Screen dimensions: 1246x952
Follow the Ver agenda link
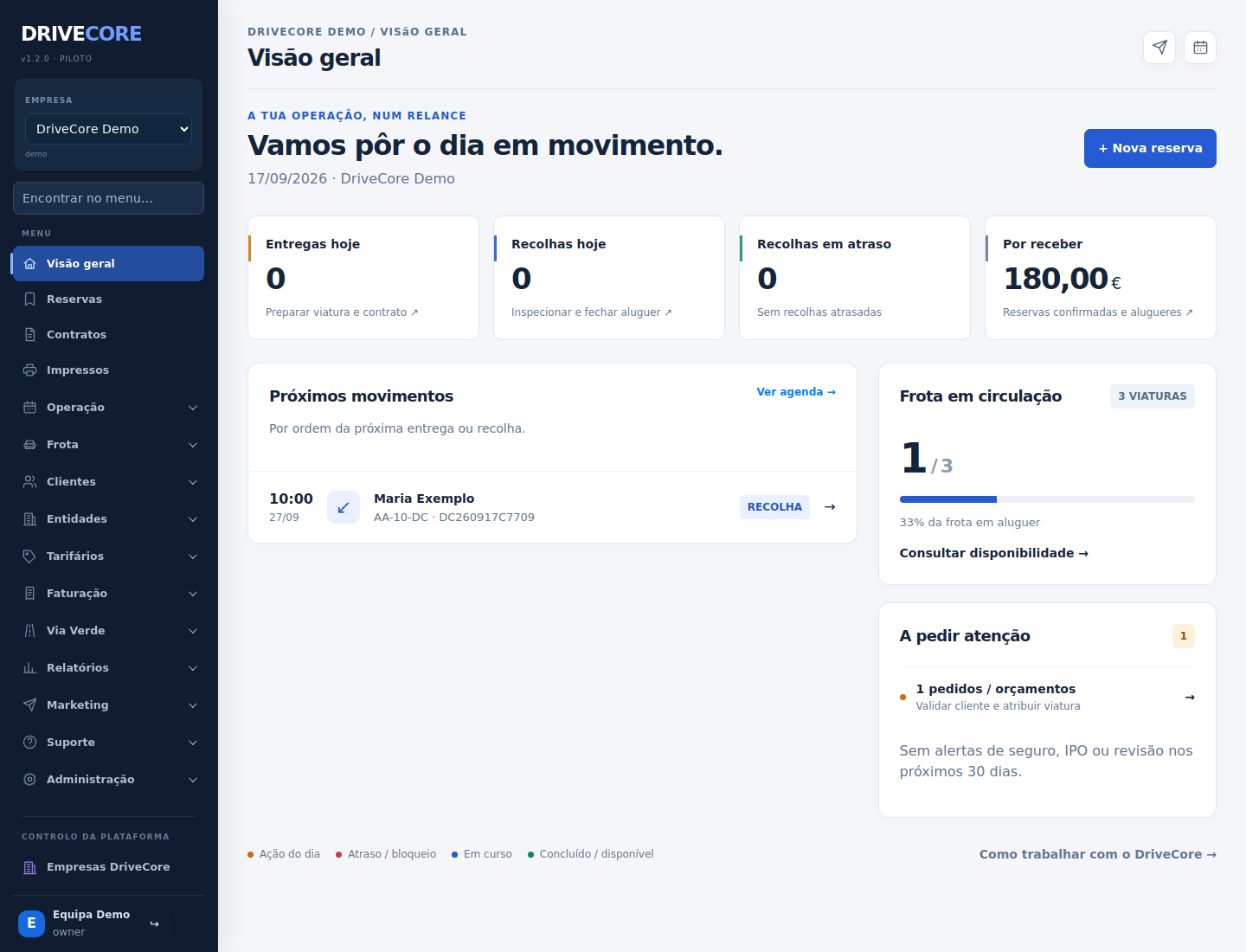(x=796, y=392)
